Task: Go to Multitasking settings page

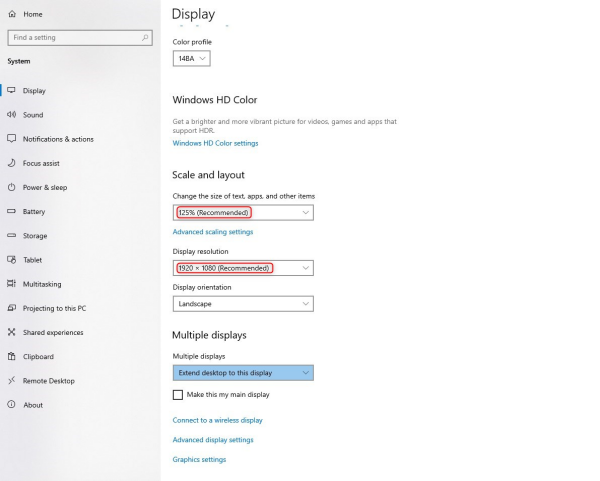Action: coord(48,284)
